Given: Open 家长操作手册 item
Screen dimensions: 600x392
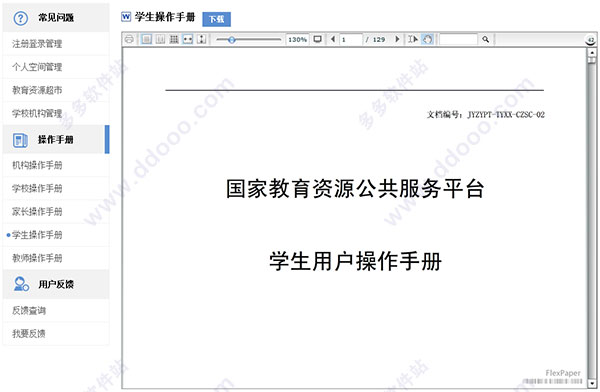Looking at the screenshot, I should [x=37, y=211].
